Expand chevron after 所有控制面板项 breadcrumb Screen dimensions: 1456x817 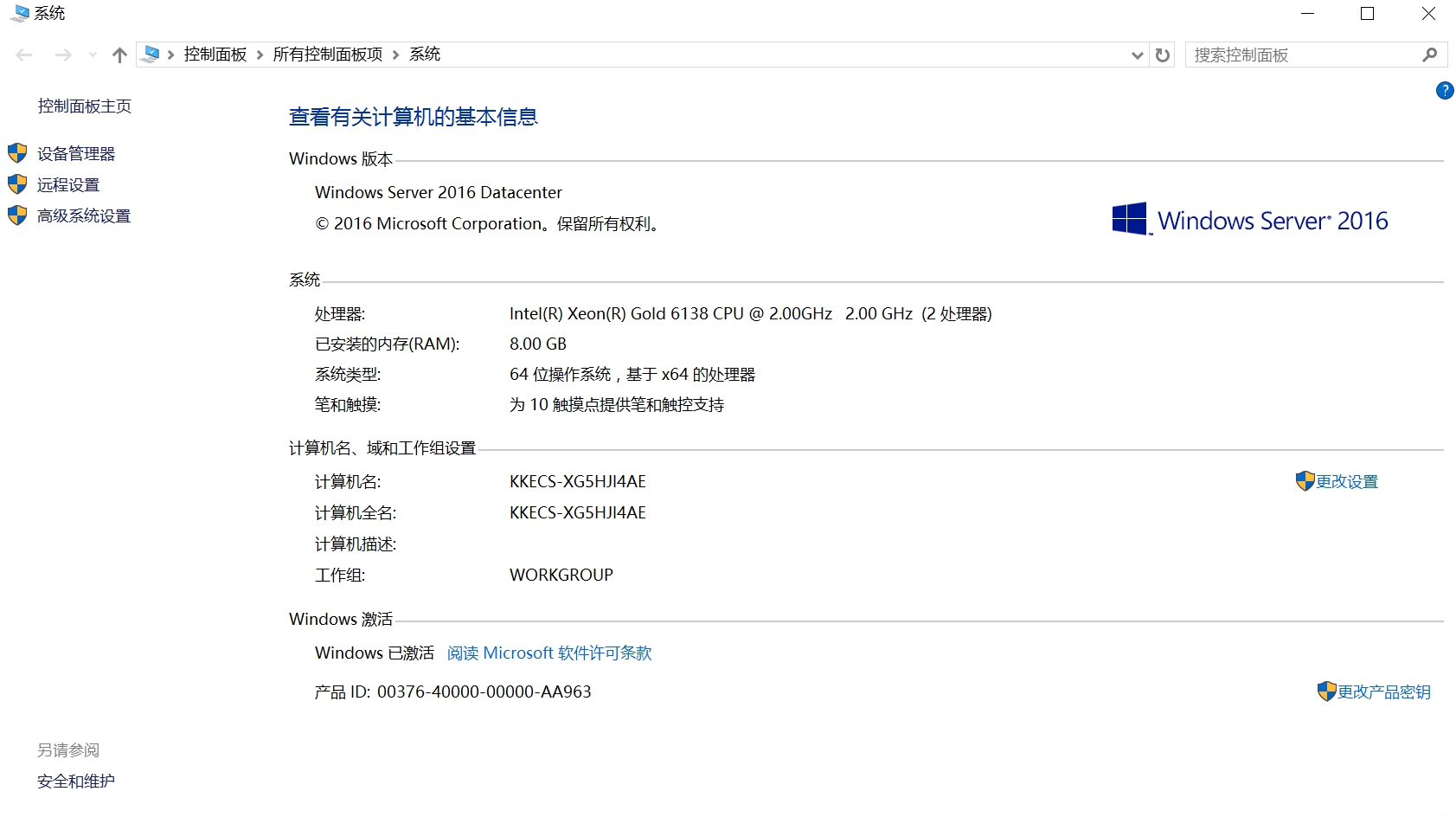pos(396,55)
